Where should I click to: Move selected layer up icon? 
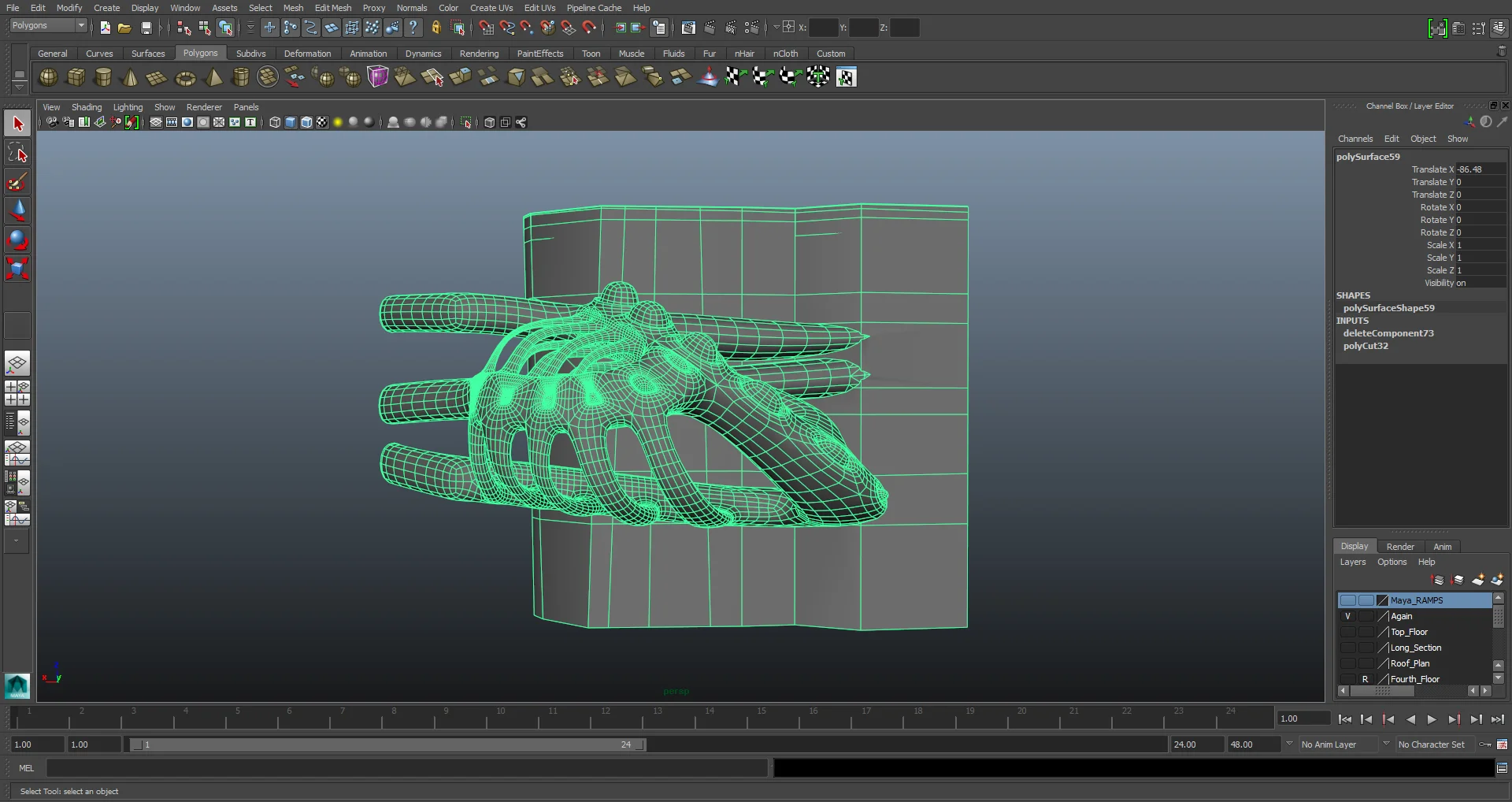1438,580
